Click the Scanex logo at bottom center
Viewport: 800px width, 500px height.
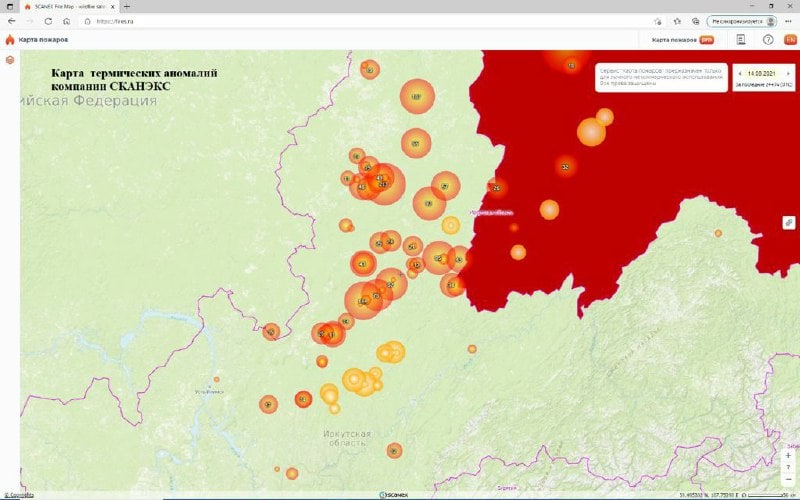(x=394, y=495)
